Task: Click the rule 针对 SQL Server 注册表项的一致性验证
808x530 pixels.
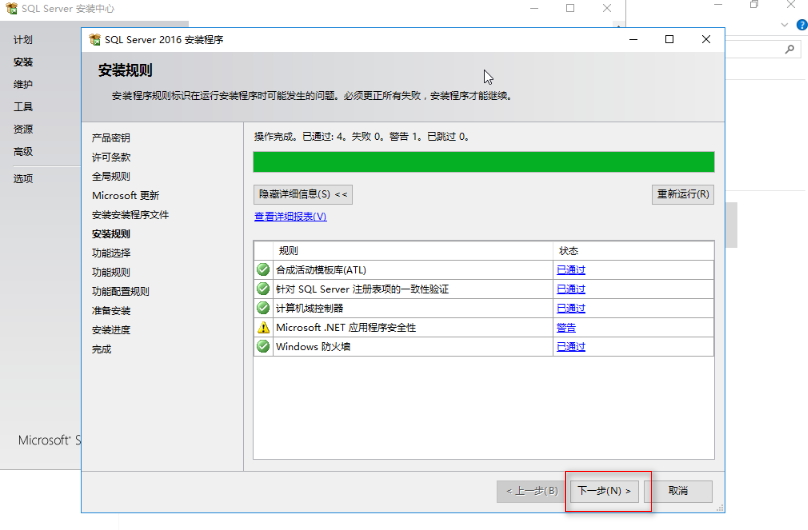Action: coord(362,289)
